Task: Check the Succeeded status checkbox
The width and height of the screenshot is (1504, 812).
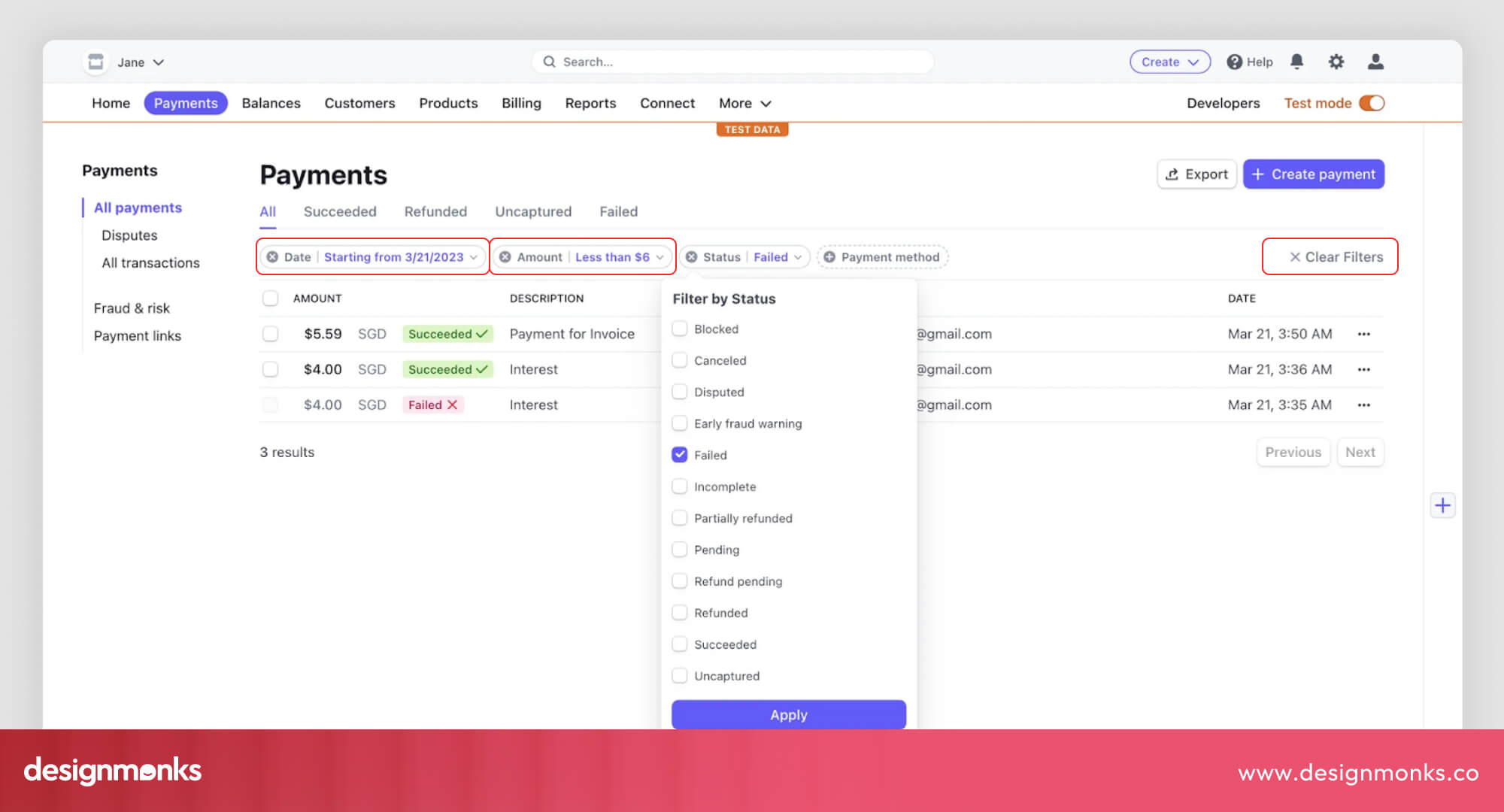Action: [x=679, y=644]
